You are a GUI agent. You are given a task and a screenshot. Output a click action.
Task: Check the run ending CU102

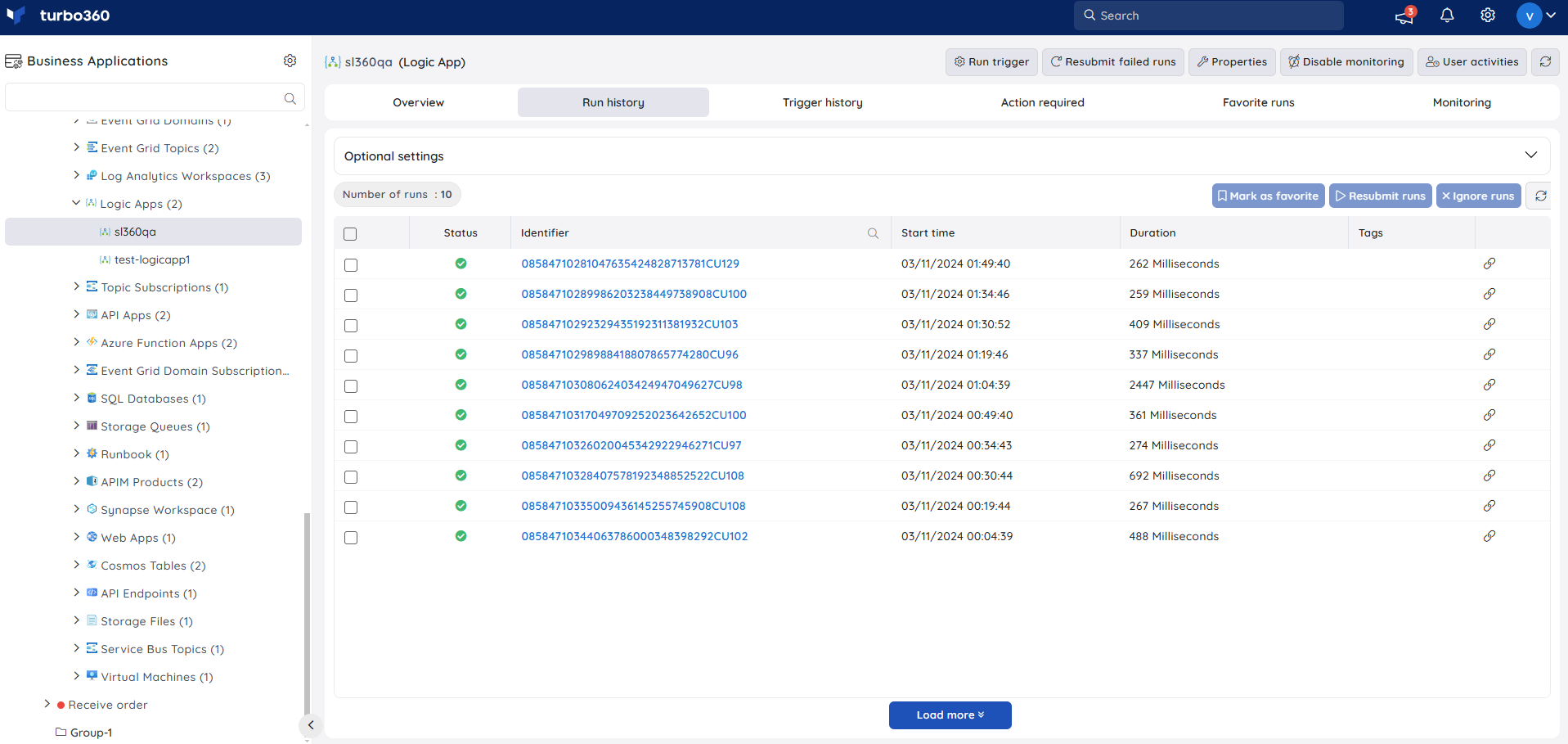click(x=351, y=538)
